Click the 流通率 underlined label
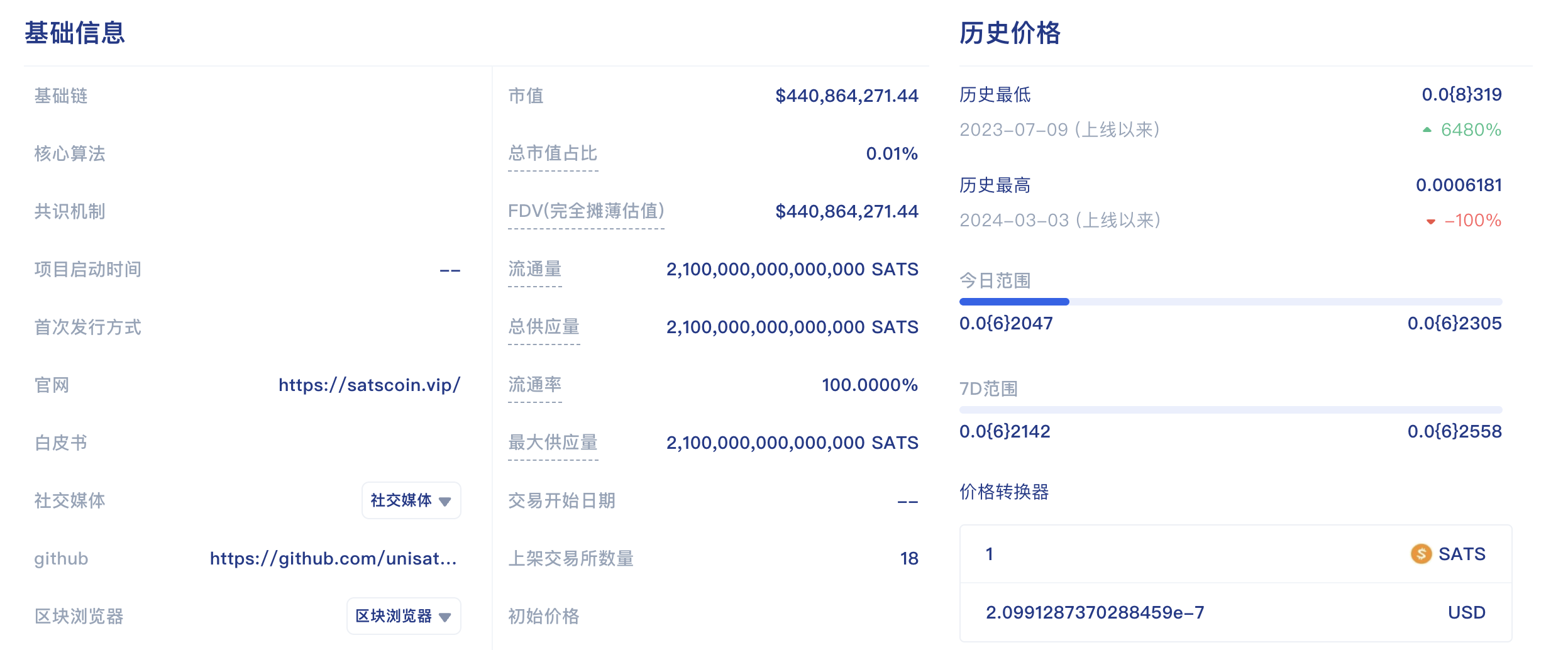The width and height of the screenshot is (1568, 650). (534, 385)
